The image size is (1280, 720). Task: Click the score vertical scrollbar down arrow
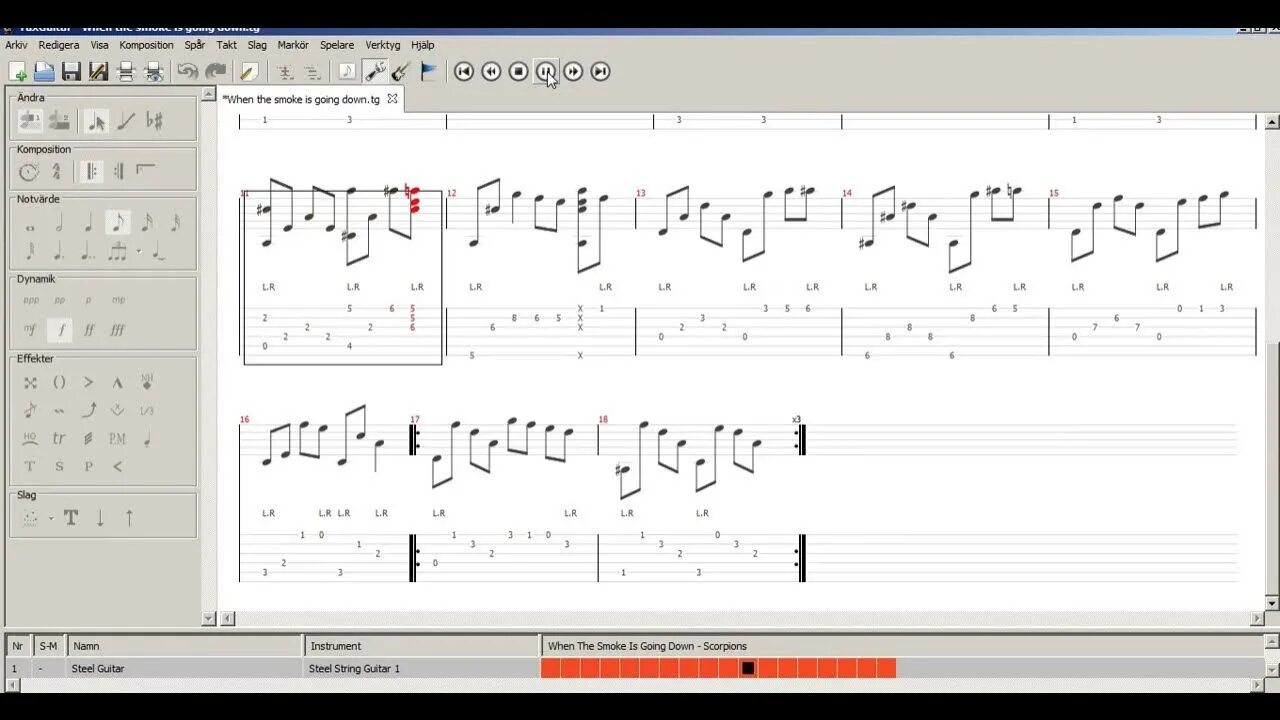click(x=1272, y=604)
